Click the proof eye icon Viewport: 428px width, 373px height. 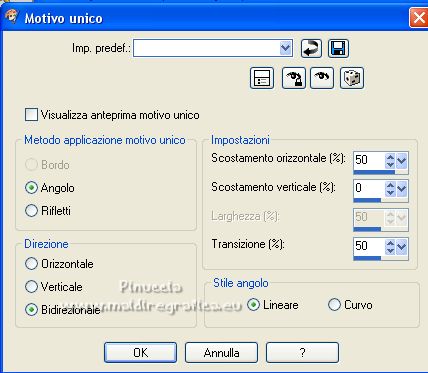tap(322, 78)
